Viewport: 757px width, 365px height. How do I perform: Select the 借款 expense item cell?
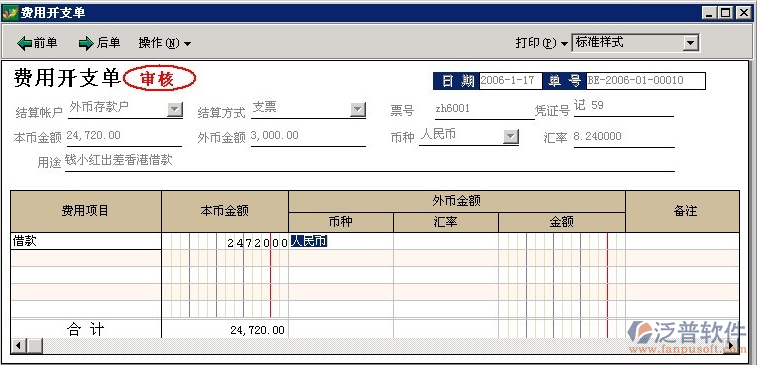pos(86,241)
